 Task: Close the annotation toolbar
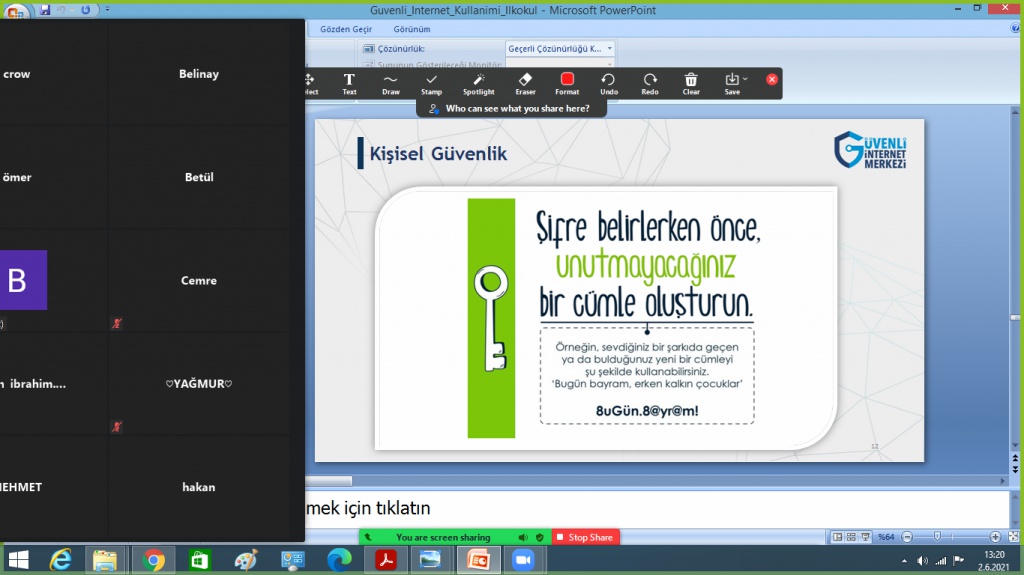click(x=772, y=79)
